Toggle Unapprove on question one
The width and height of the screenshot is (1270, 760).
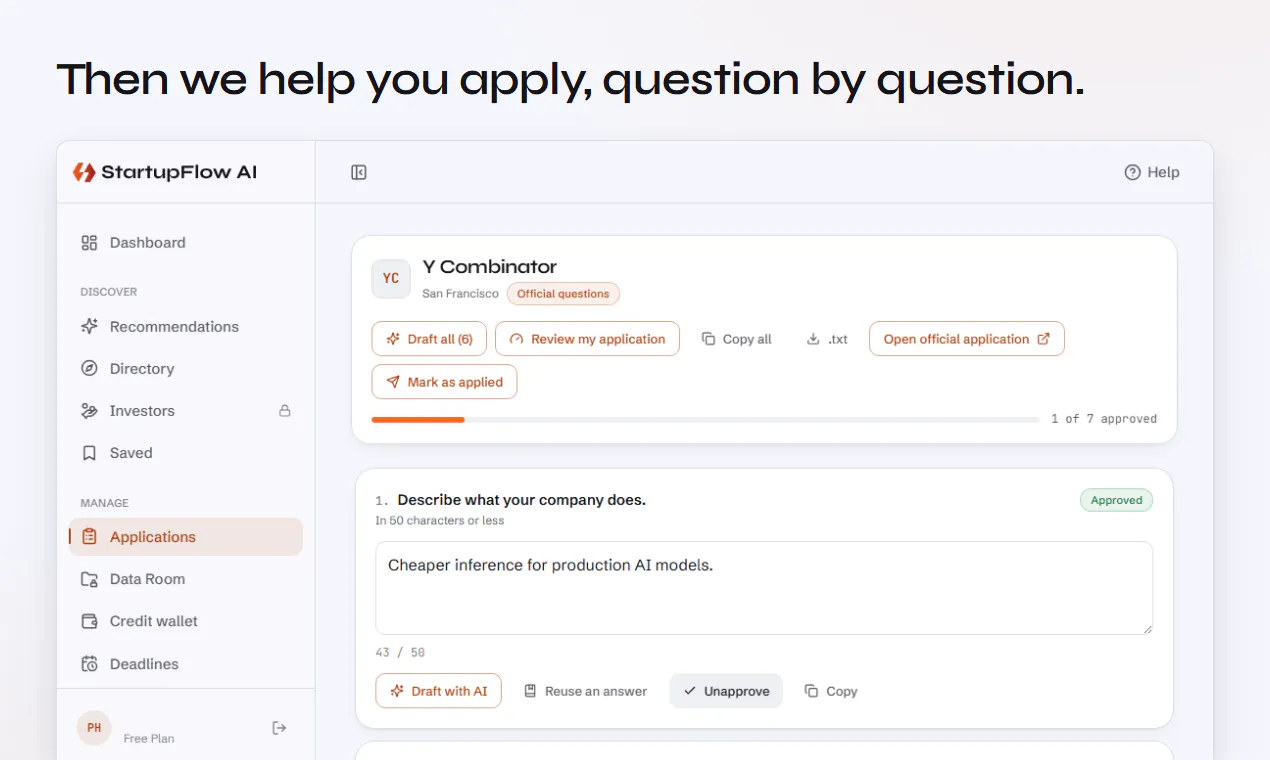coord(726,691)
